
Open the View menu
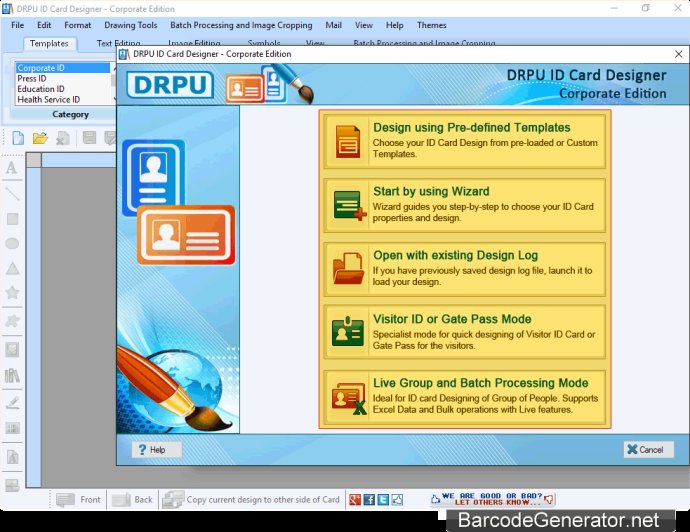(x=363, y=25)
